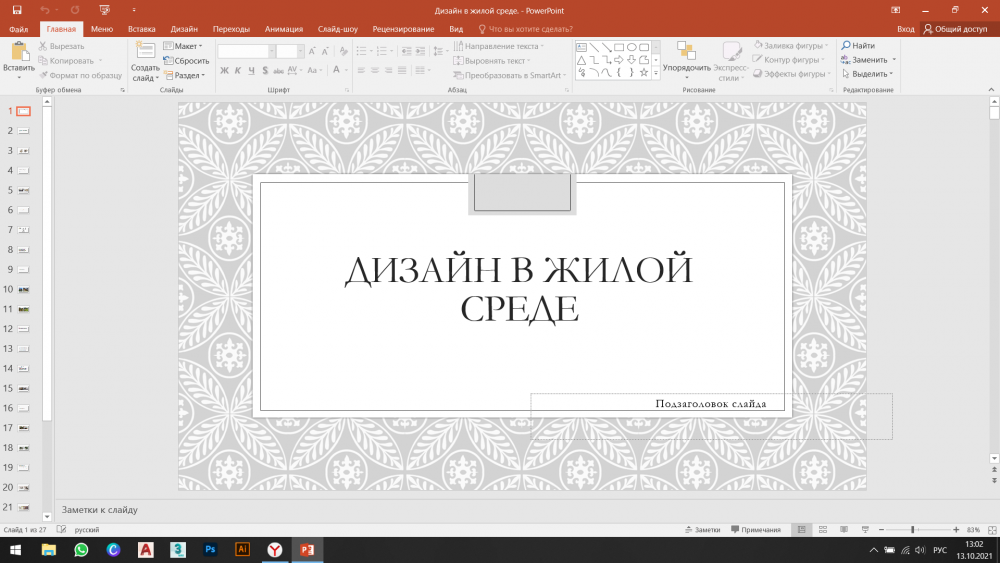
Task: Switch to the Insert (Вставка) tab
Action: pyautogui.click(x=142, y=29)
